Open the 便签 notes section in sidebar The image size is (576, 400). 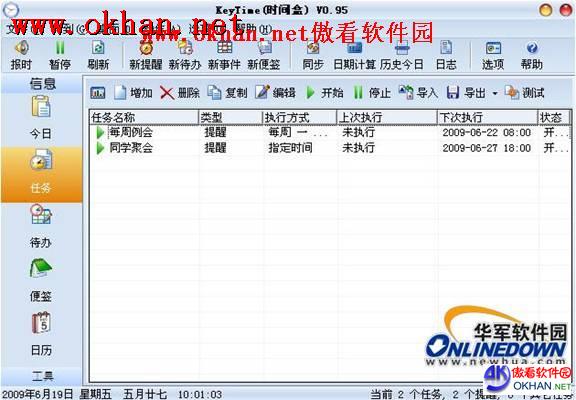[41, 281]
